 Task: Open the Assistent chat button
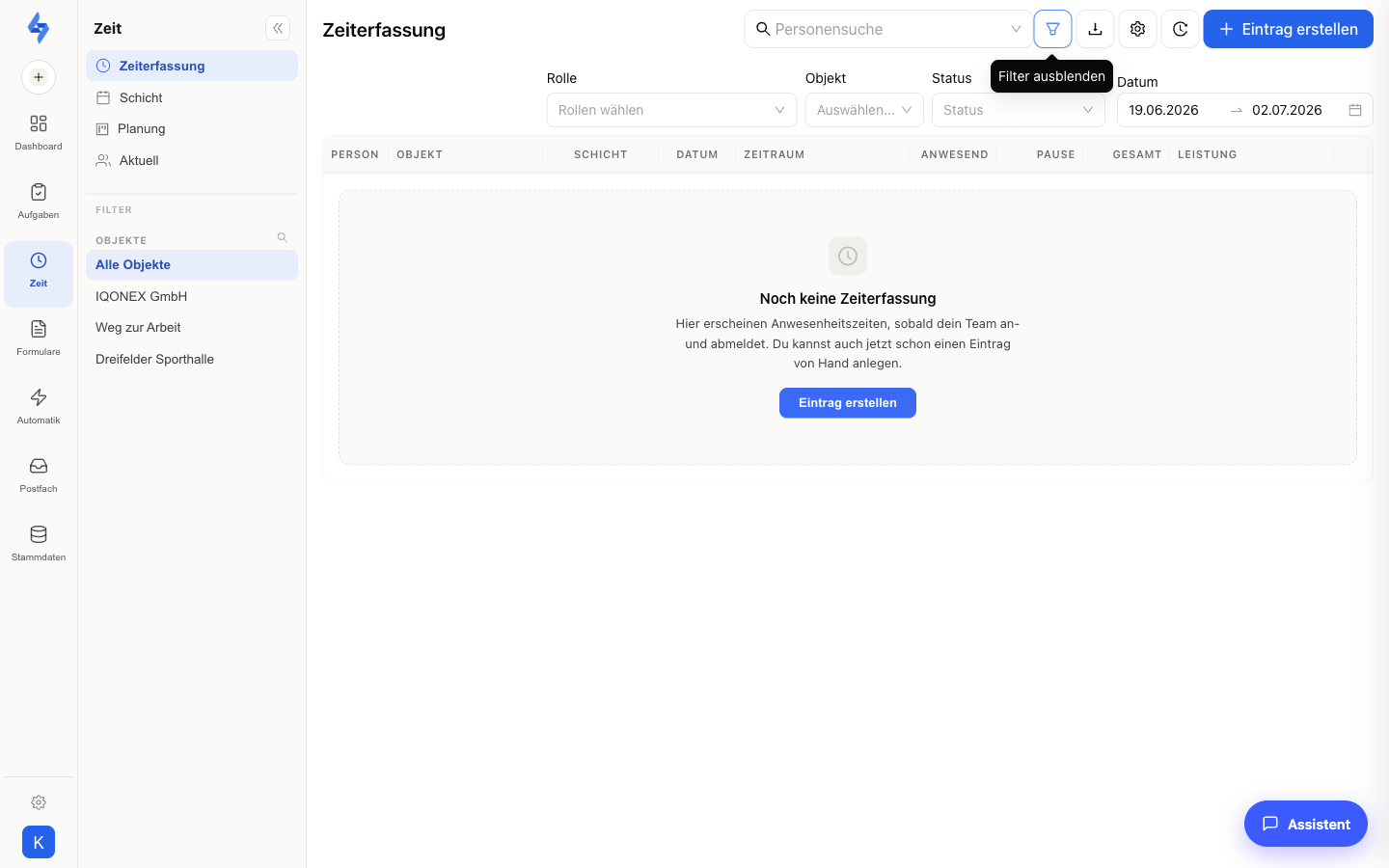click(1306, 824)
